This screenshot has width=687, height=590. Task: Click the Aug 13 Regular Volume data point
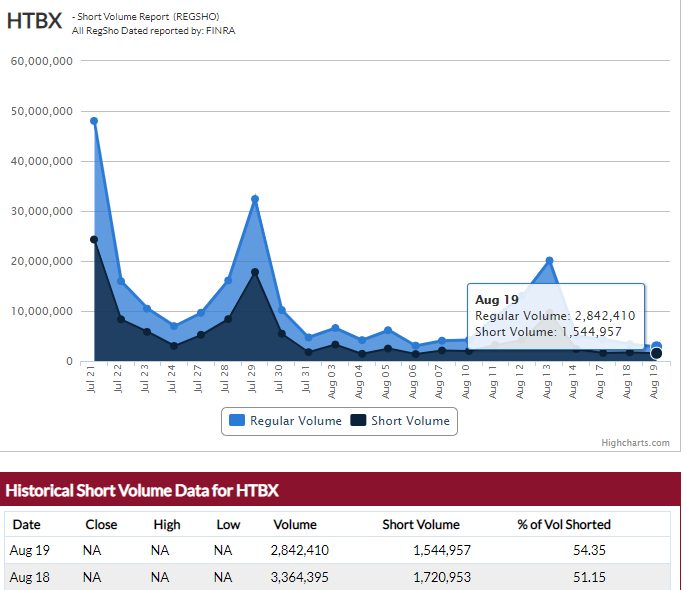pyautogui.click(x=549, y=261)
